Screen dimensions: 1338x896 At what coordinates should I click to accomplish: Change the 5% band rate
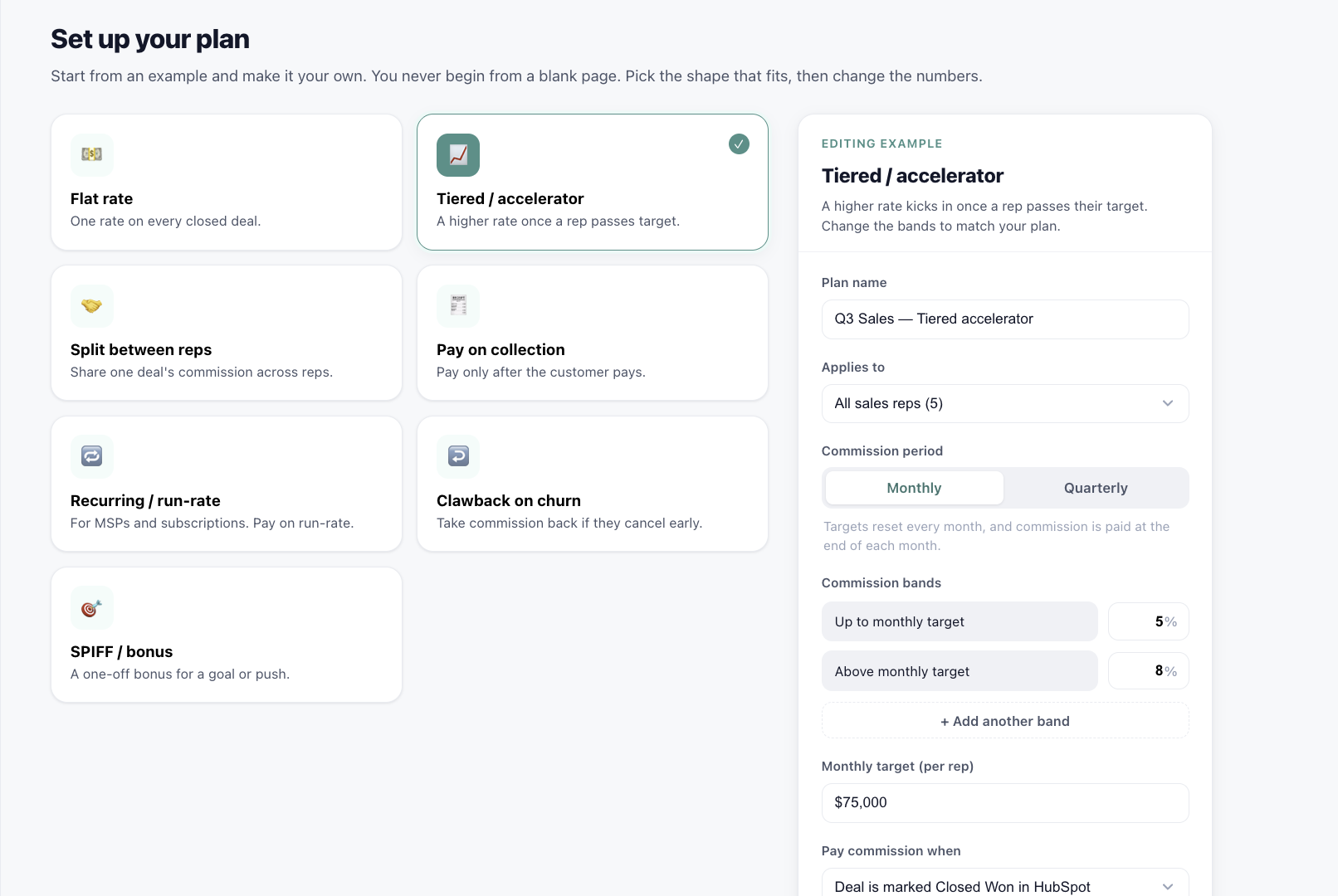1149,621
